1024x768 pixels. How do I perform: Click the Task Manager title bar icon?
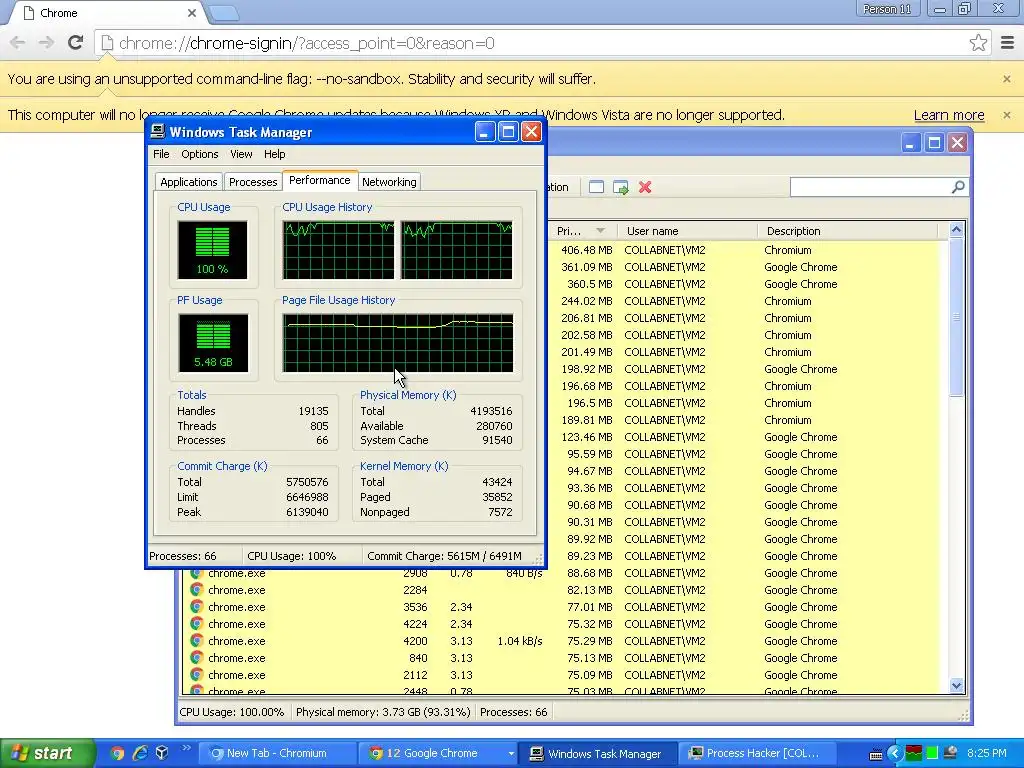tap(157, 132)
